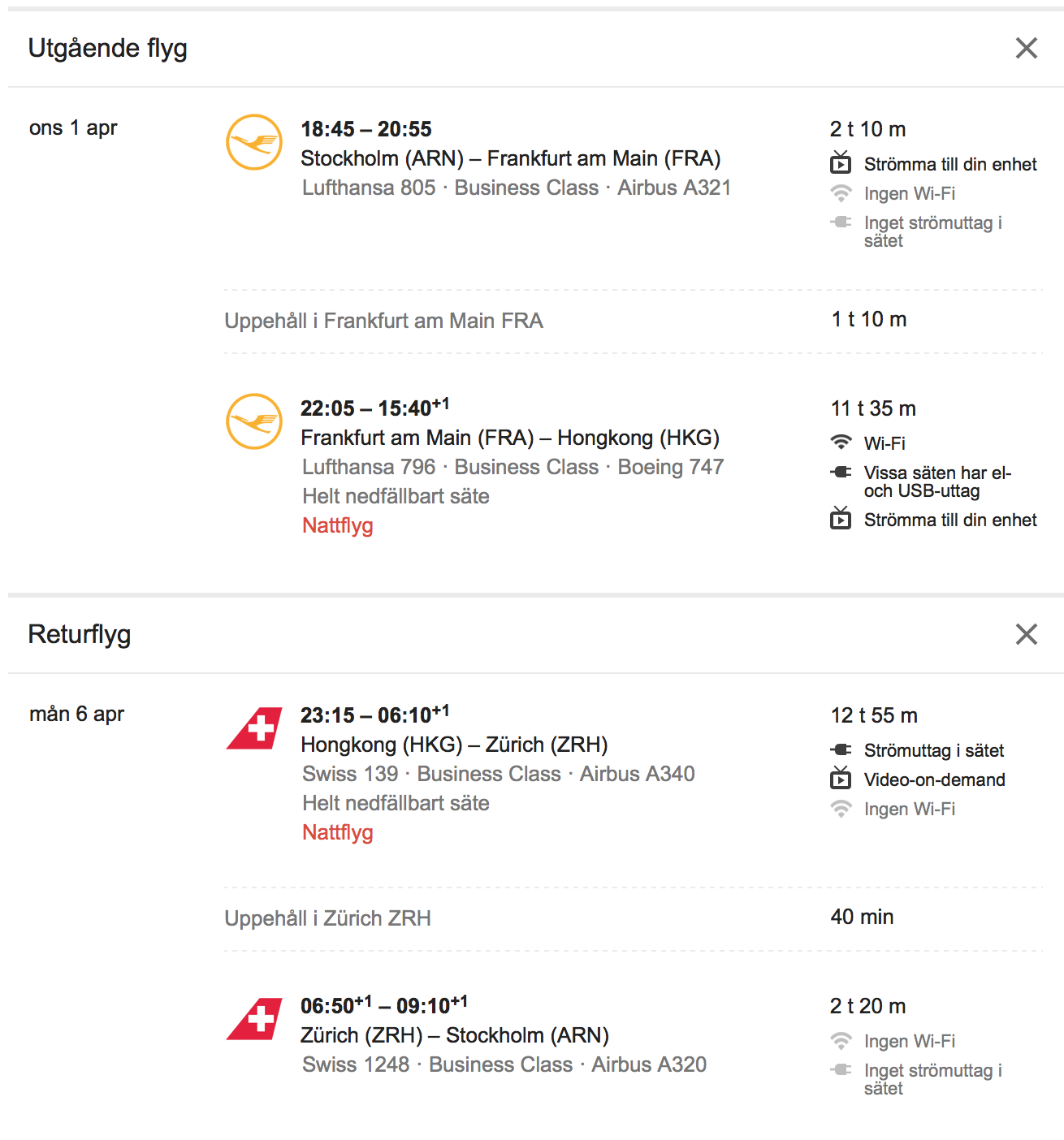Click streaming icon beside first 'Strömma till din enhet'
The image size is (1064, 1140).
[841, 163]
